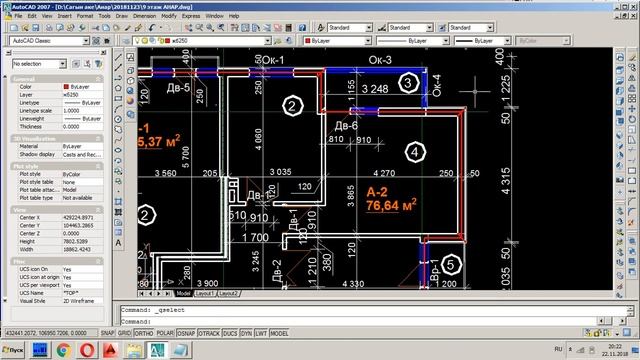Open the linetype ByLayer dropdown

click(x=446, y=41)
